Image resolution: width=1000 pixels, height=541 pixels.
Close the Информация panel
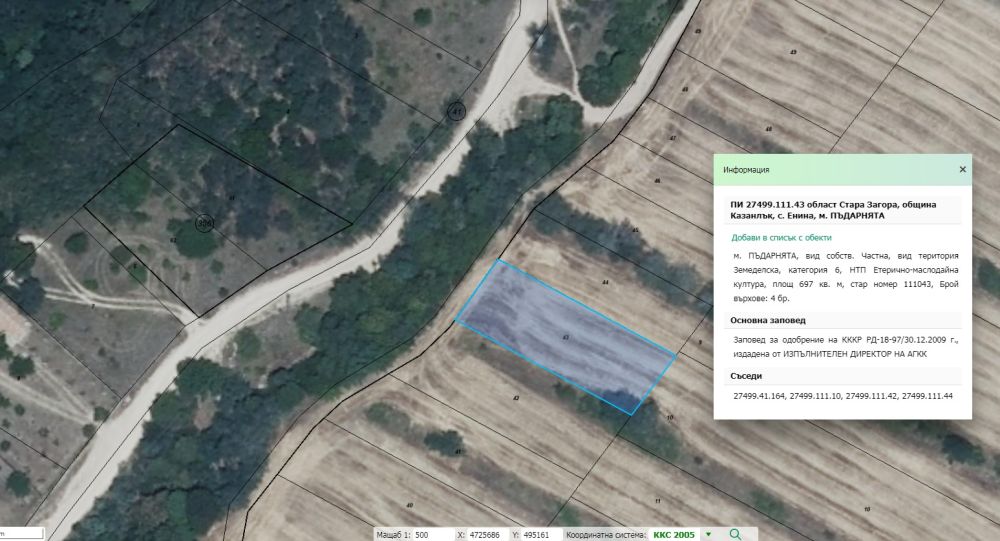(962, 170)
